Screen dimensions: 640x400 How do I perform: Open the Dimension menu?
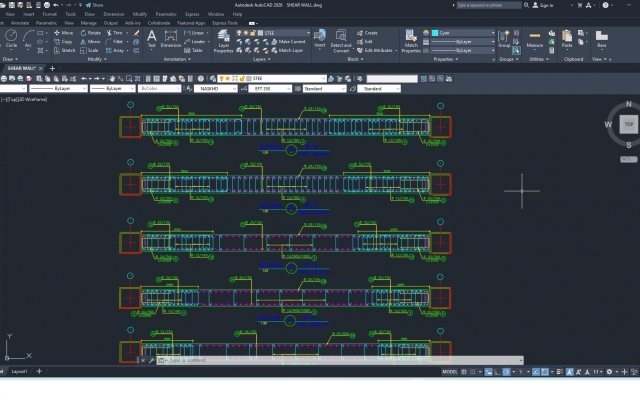click(x=114, y=15)
